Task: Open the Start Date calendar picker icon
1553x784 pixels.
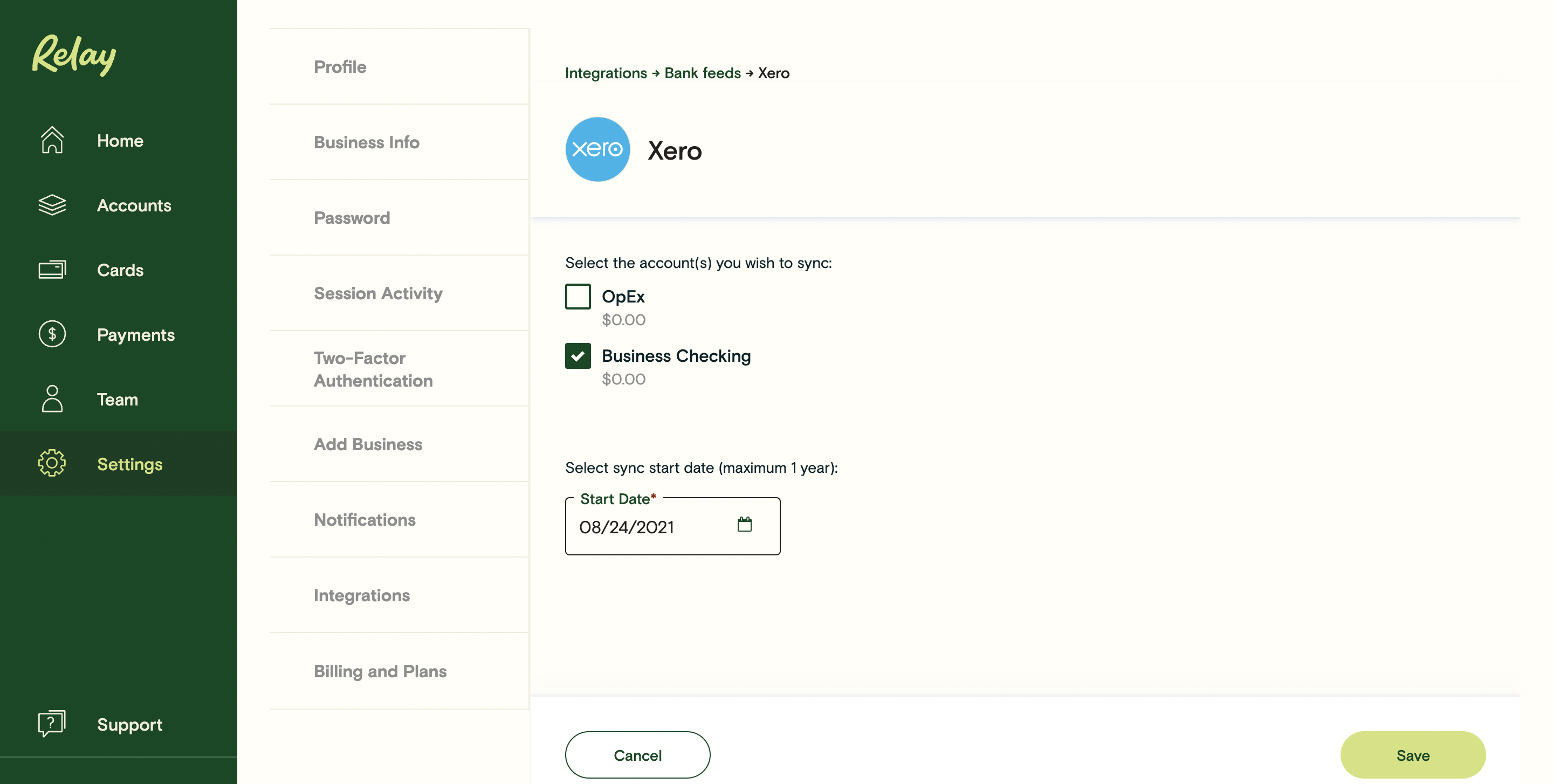Action: point(745,524)
